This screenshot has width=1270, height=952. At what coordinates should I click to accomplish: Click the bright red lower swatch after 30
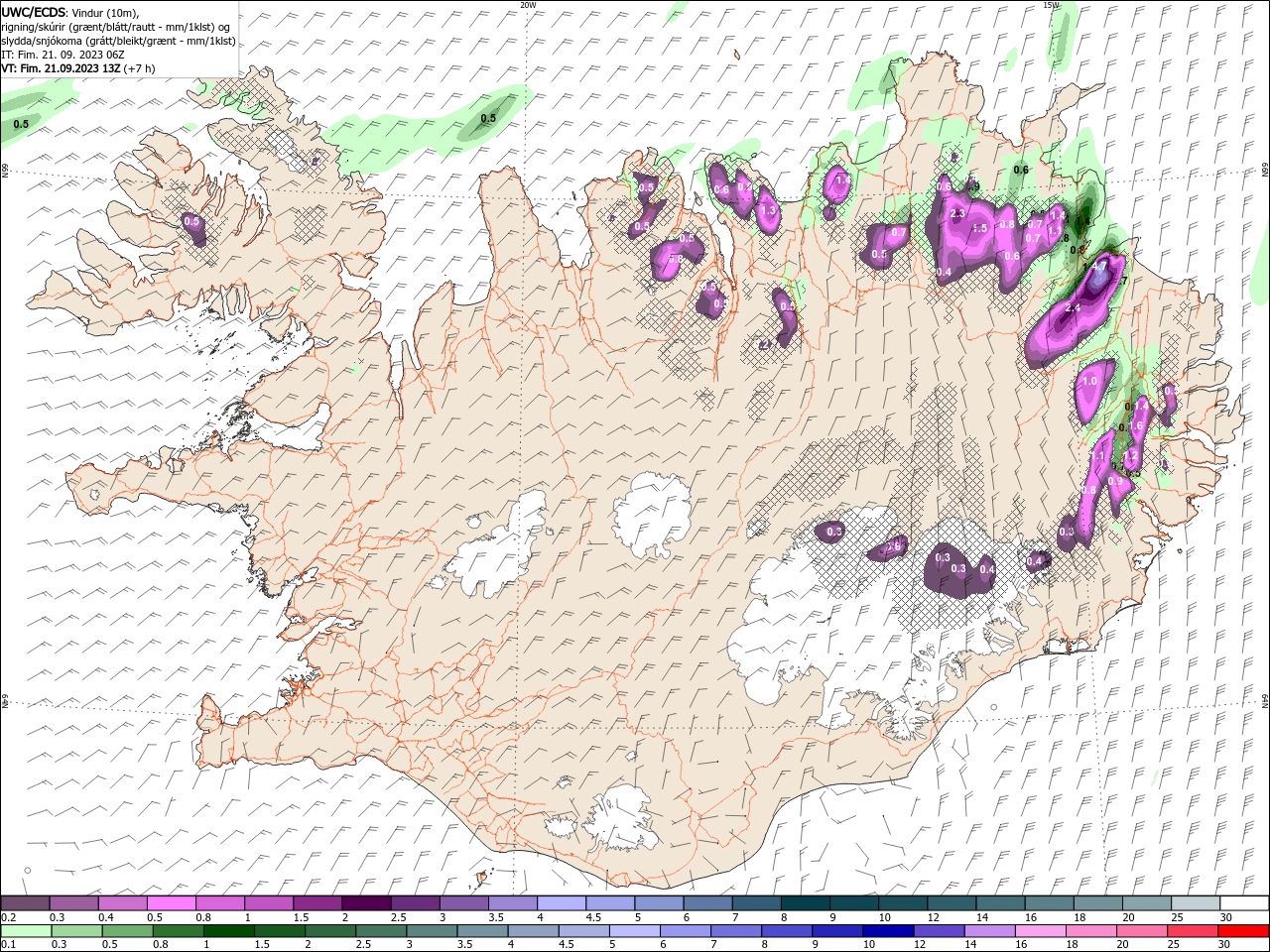point(1242,931)
